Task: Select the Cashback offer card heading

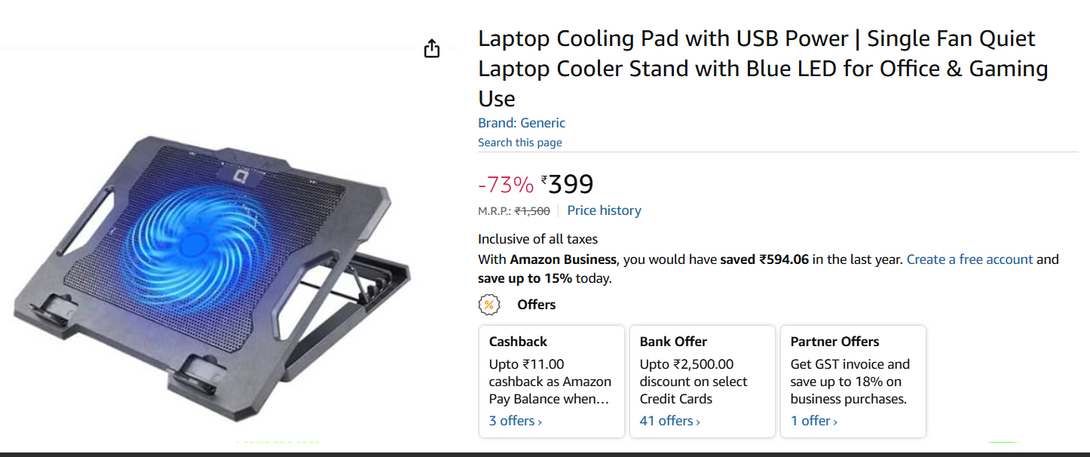Action: (518, 341)
